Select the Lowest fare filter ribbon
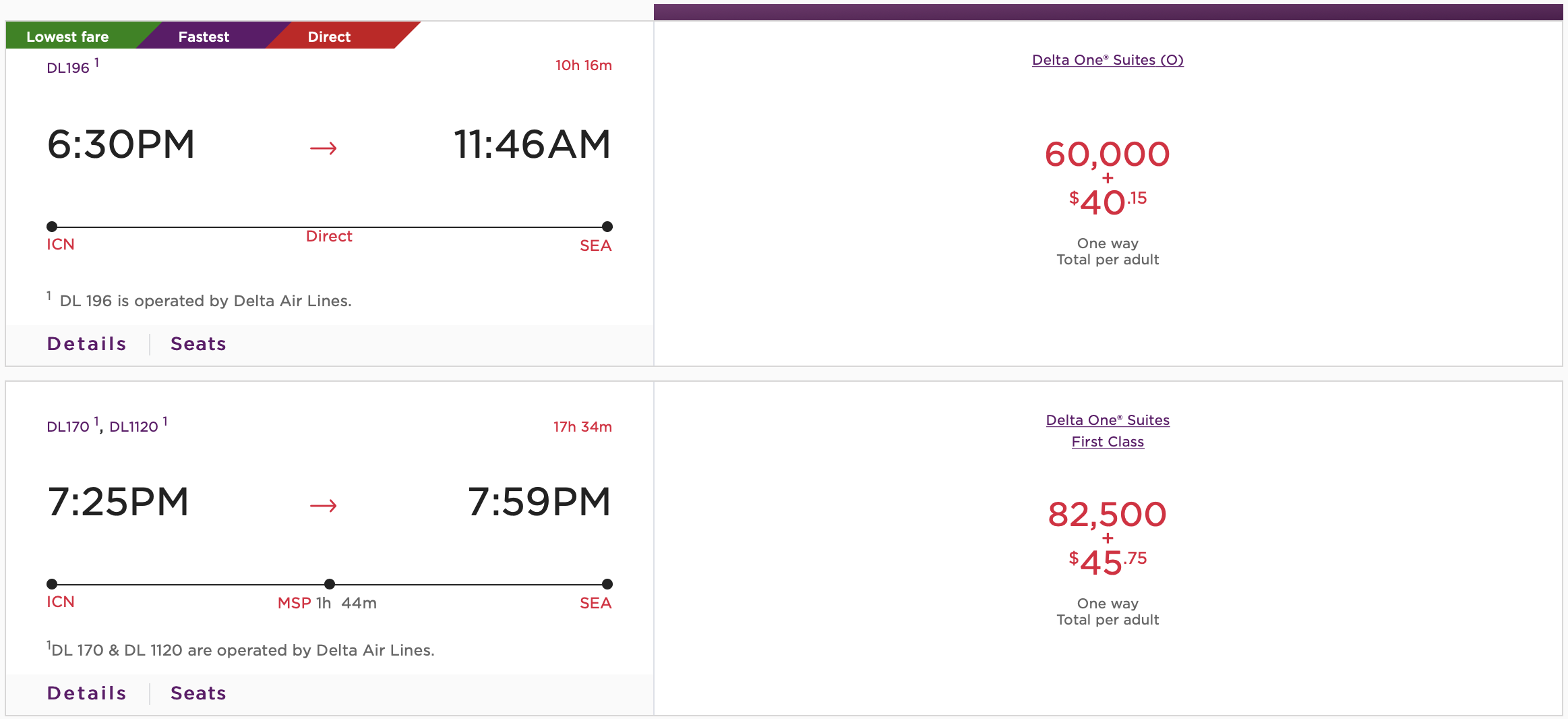1568x719 pixels. tap(67, 36)
